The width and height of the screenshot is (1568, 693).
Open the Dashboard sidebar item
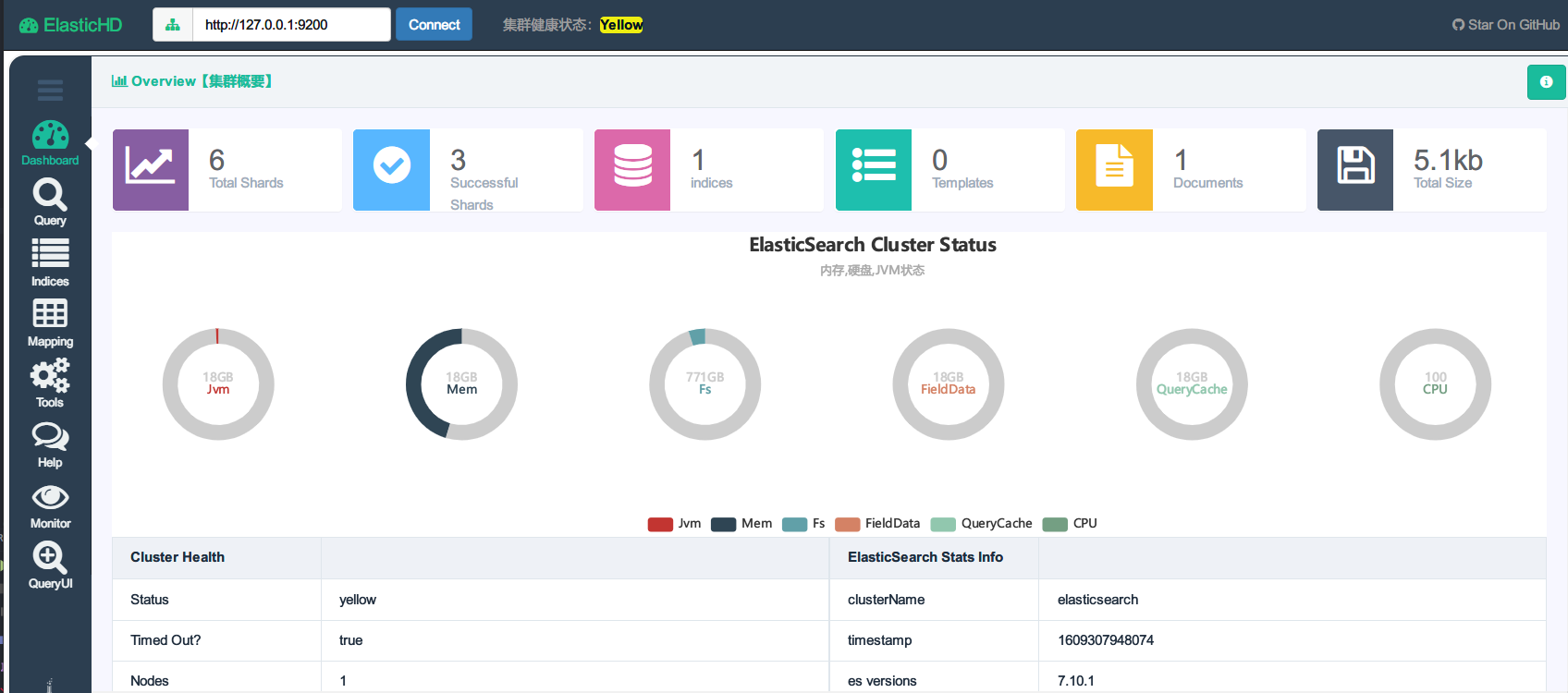pyautogui.click(x=50, y=143)
